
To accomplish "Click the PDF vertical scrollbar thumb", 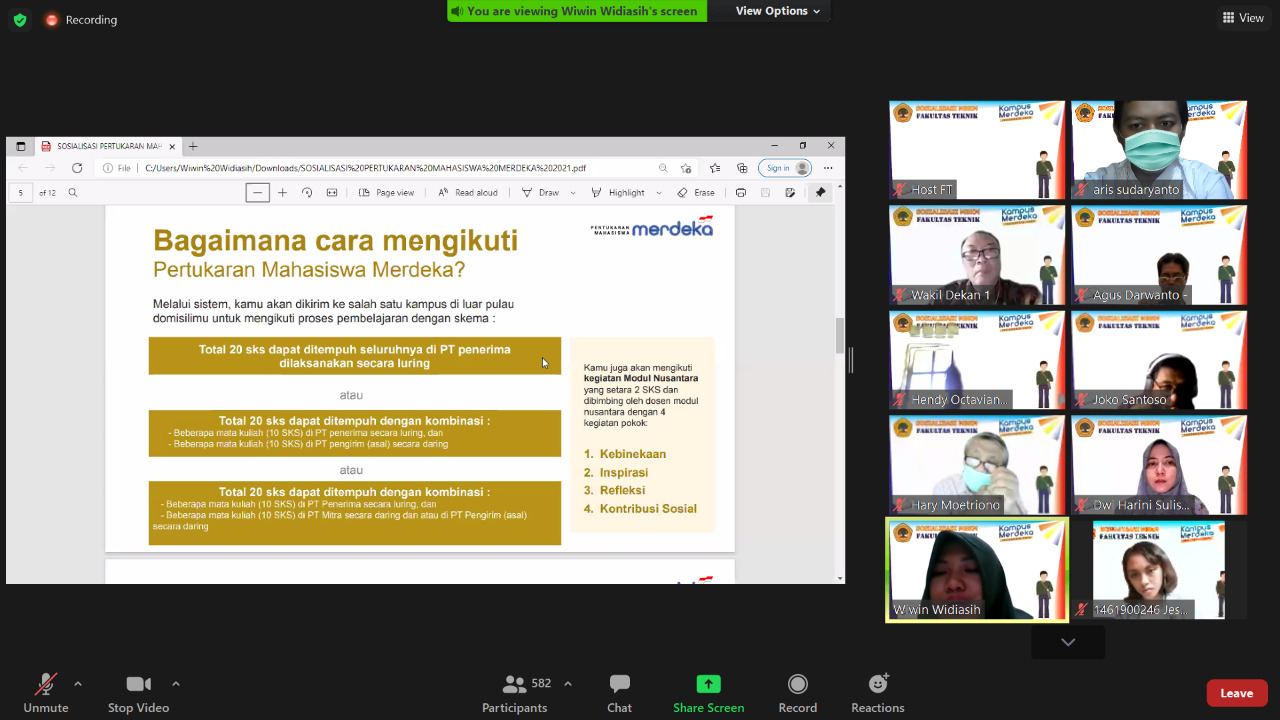I will 840,335.
